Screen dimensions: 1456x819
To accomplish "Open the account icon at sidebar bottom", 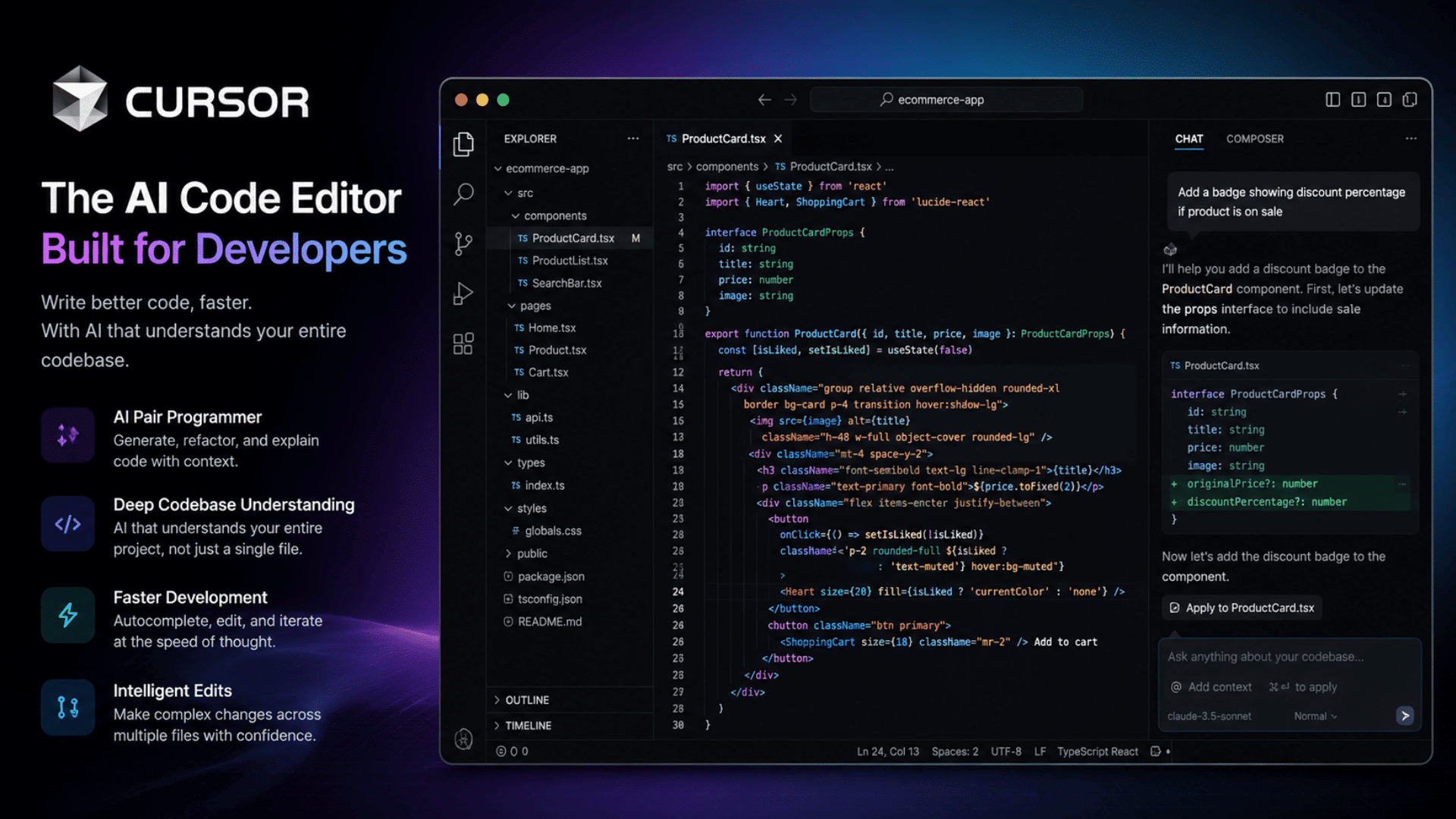I will (x=463, y=738).
